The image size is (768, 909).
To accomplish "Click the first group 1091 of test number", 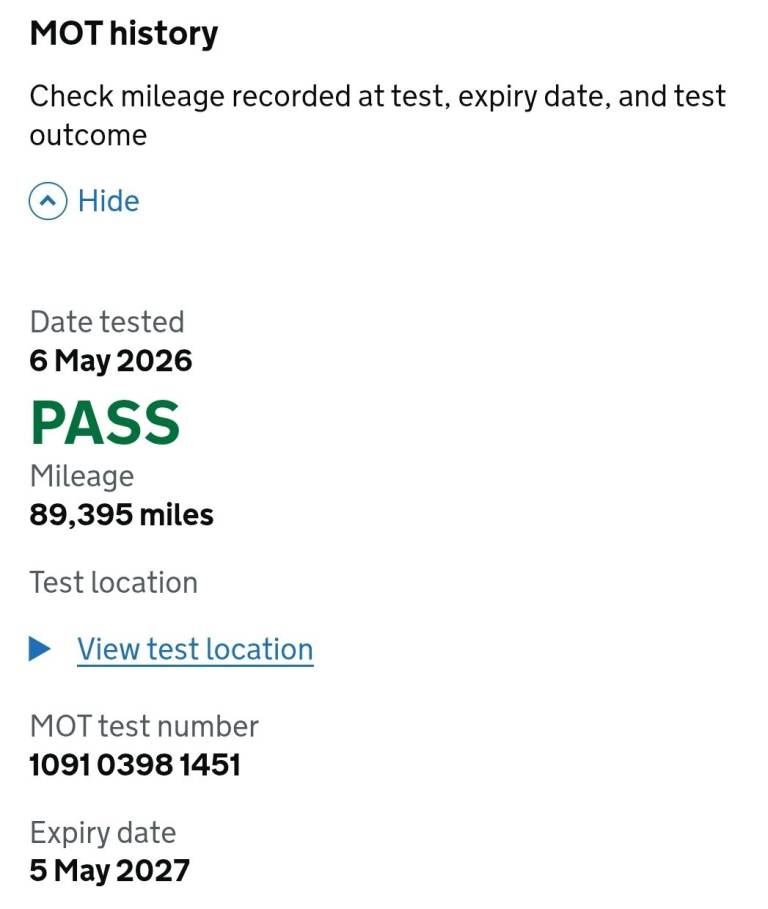I will click(x=60, y=765).
